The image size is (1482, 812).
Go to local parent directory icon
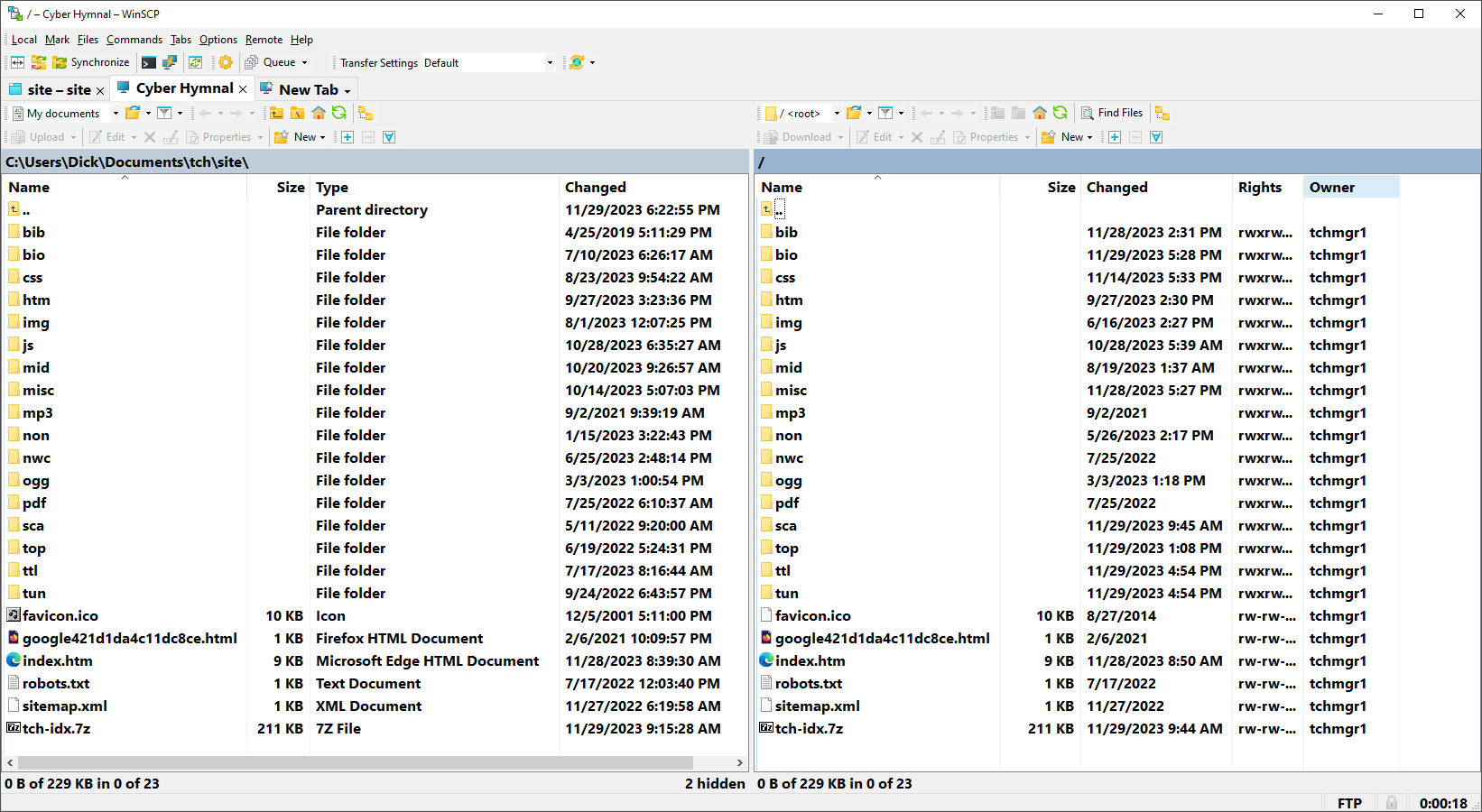click(x=276, y=113)
